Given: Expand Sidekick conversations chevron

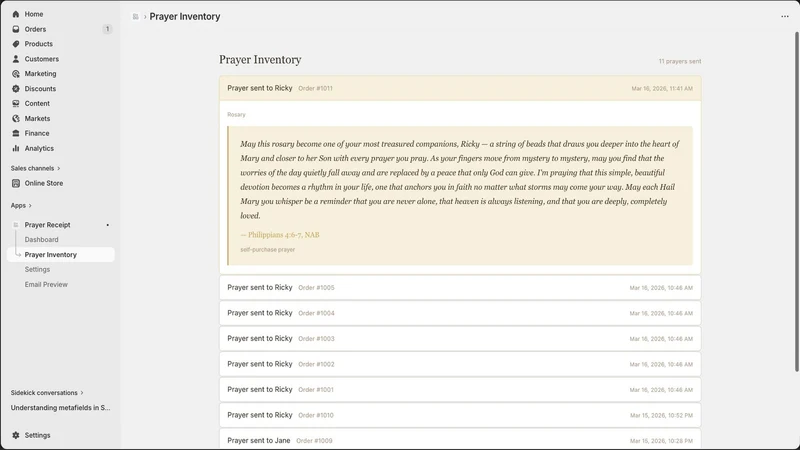Looking at the screenshot, I should coord(82,393).
